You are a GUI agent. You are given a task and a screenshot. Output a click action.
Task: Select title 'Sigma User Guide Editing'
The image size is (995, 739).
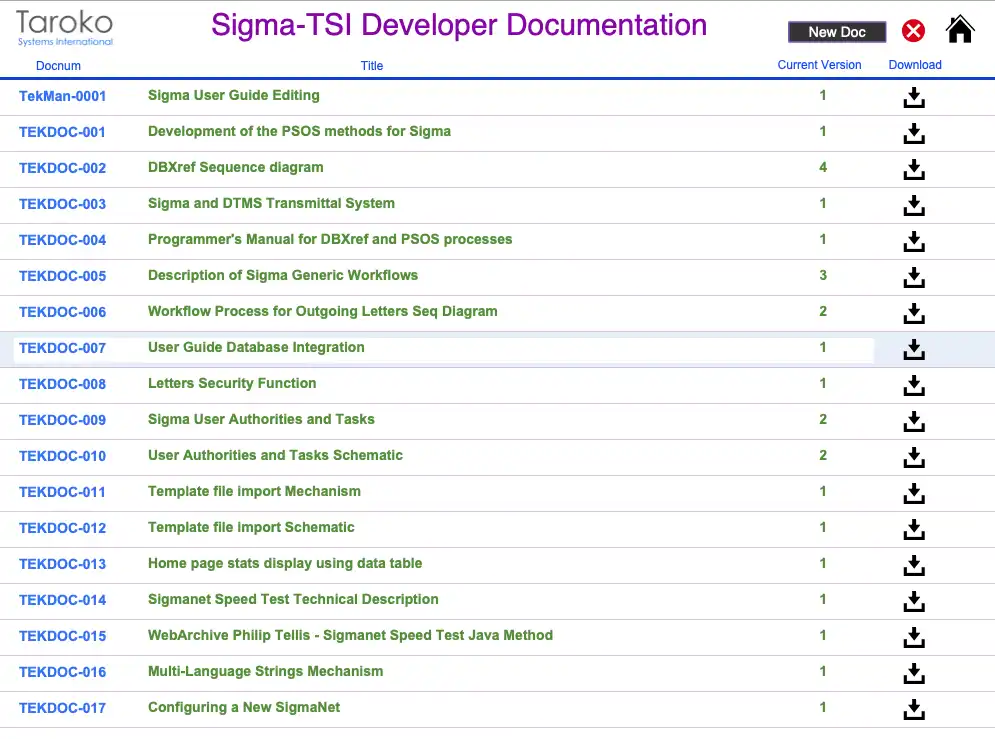click(x=234, y=95)
